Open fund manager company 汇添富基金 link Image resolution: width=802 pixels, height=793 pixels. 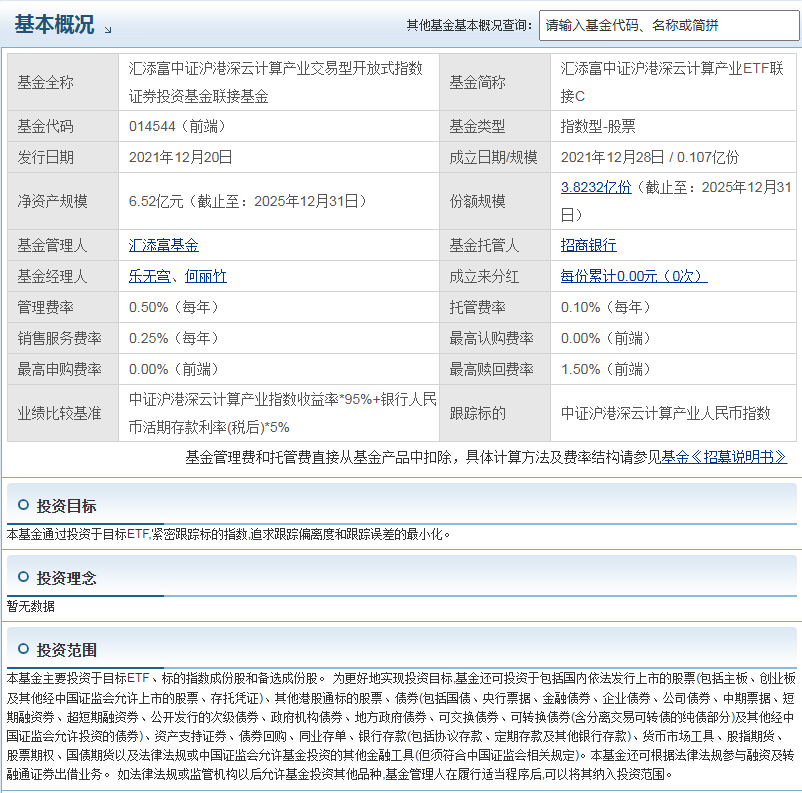point(164,245)
